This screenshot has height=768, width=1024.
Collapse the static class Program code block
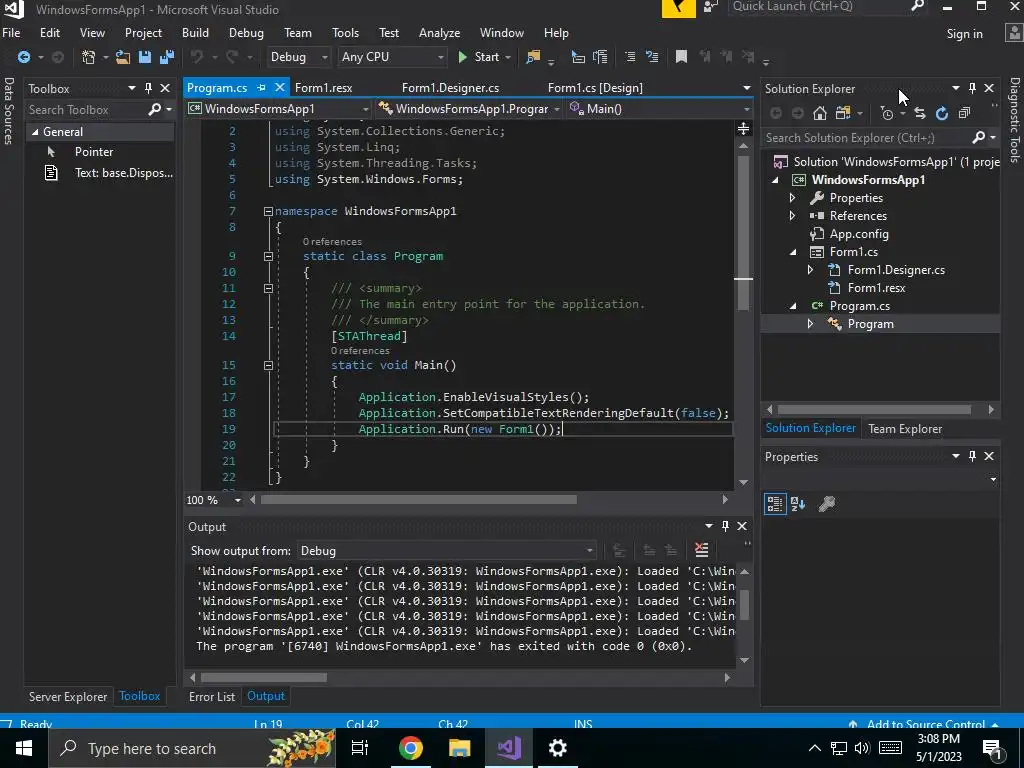coord(268,257)
